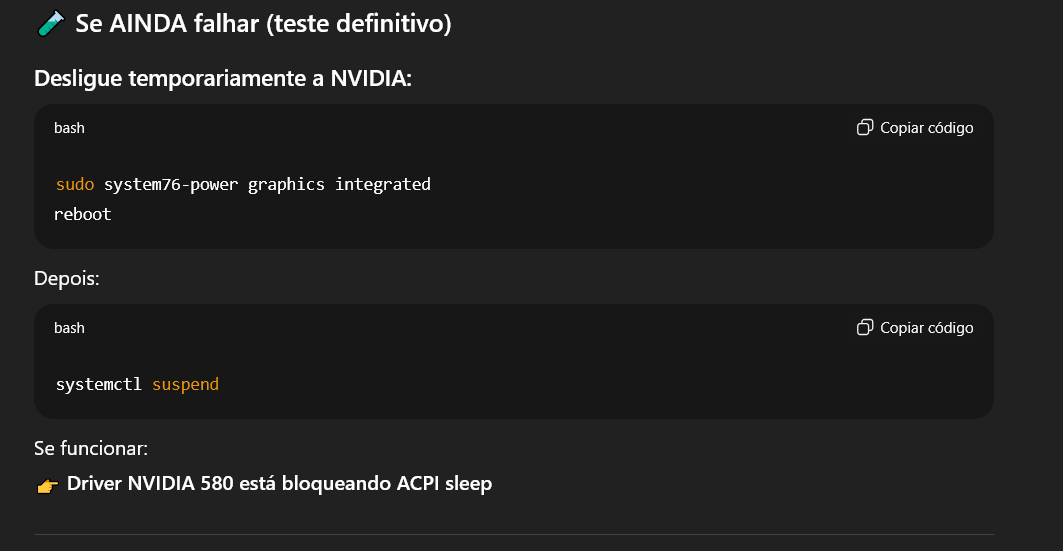Click the pointing hand emoji near Driver NVIDIA
Image resolution: width=1063 pixels, height=551 pixels.
tap(47, 485)
